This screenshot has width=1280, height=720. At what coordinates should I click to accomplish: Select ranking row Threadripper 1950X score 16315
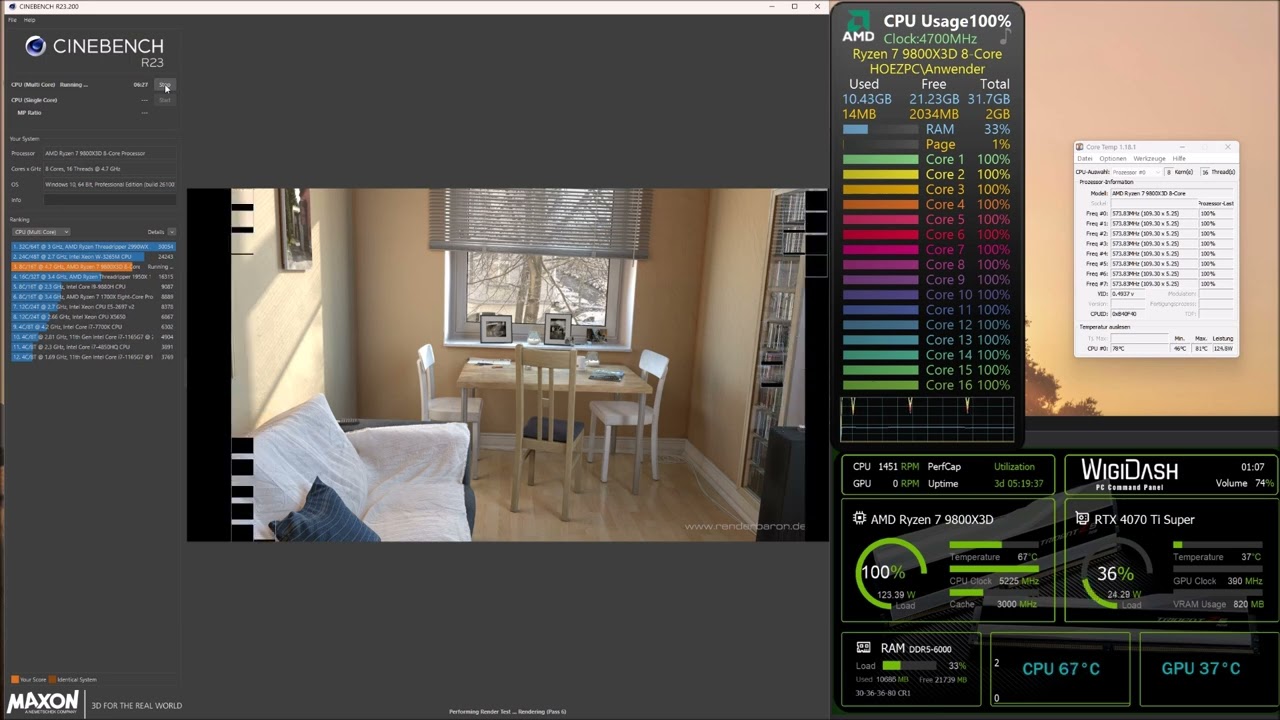(x=93, y=277)
